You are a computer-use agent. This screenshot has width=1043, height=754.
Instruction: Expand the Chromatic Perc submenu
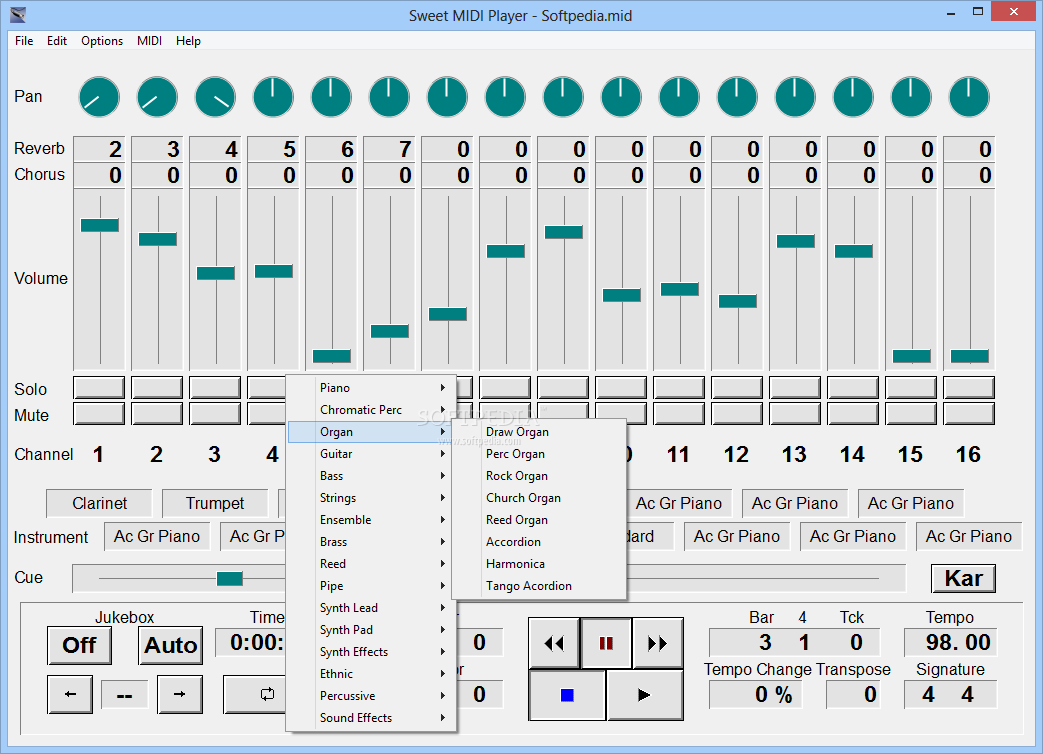[x=371, y=410]
